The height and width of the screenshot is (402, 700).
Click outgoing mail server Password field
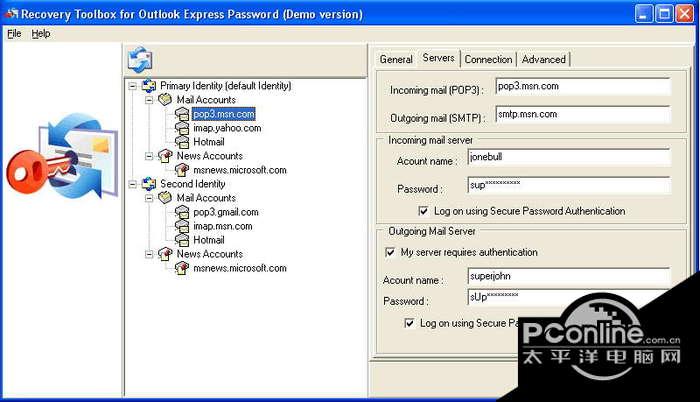(569, 297)
